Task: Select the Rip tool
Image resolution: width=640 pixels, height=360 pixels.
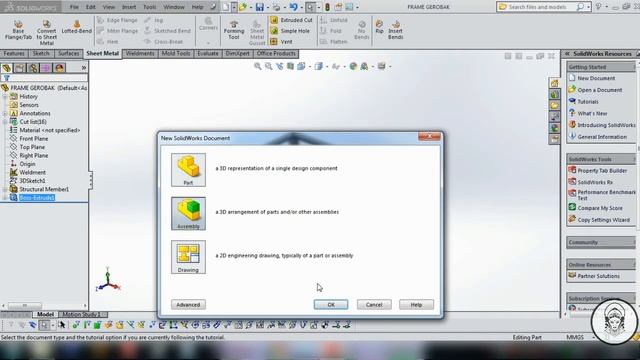Action: (x=380, y=27)
